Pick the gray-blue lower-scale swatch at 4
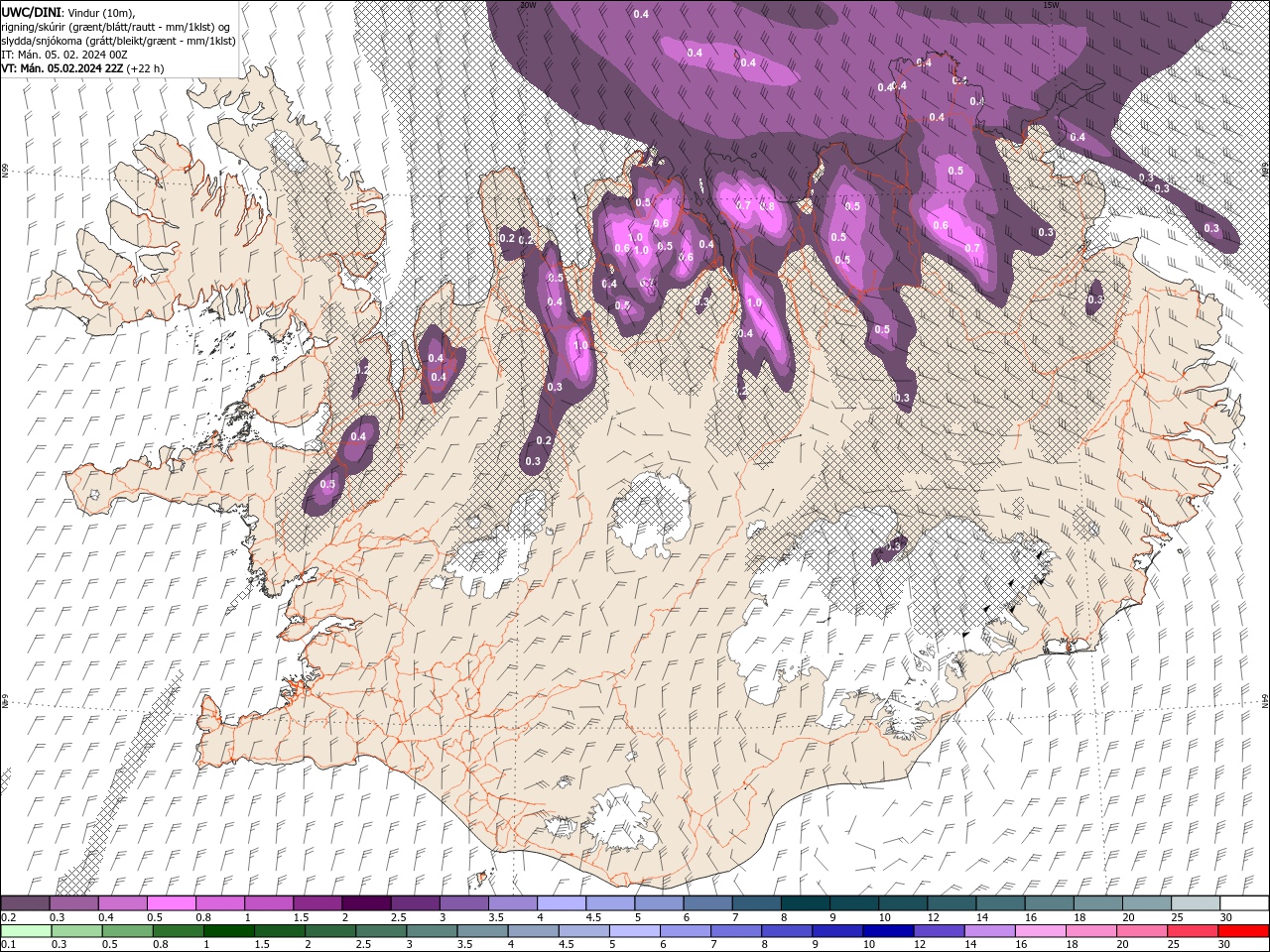Screen dimensions: 1270x952 533,931
